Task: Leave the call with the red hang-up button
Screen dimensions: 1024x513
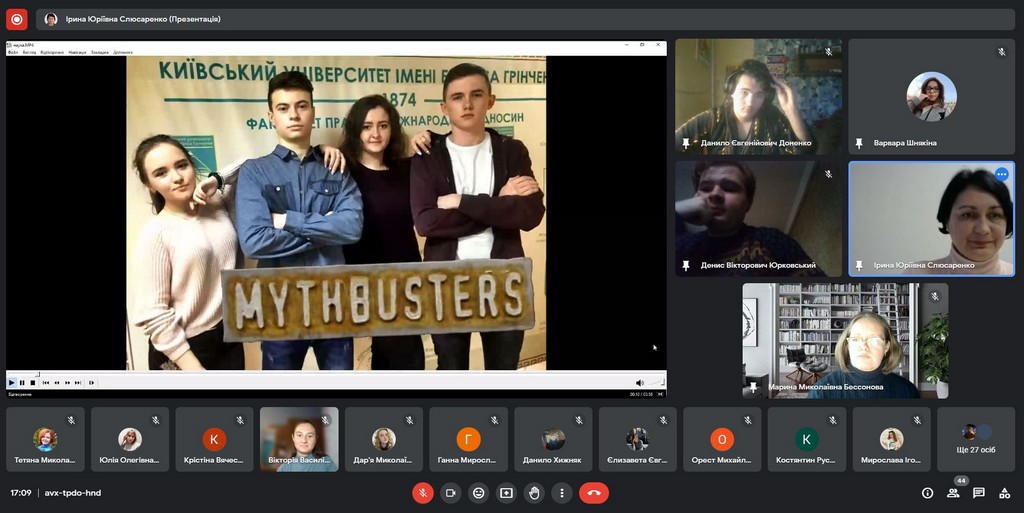Action: click(x=594, y=493)
